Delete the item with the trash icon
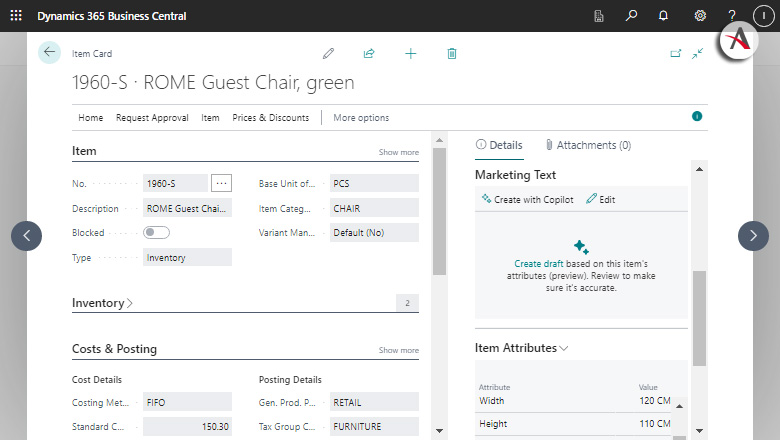The width and height of the screenshot is (780, 440). (452, 53)
